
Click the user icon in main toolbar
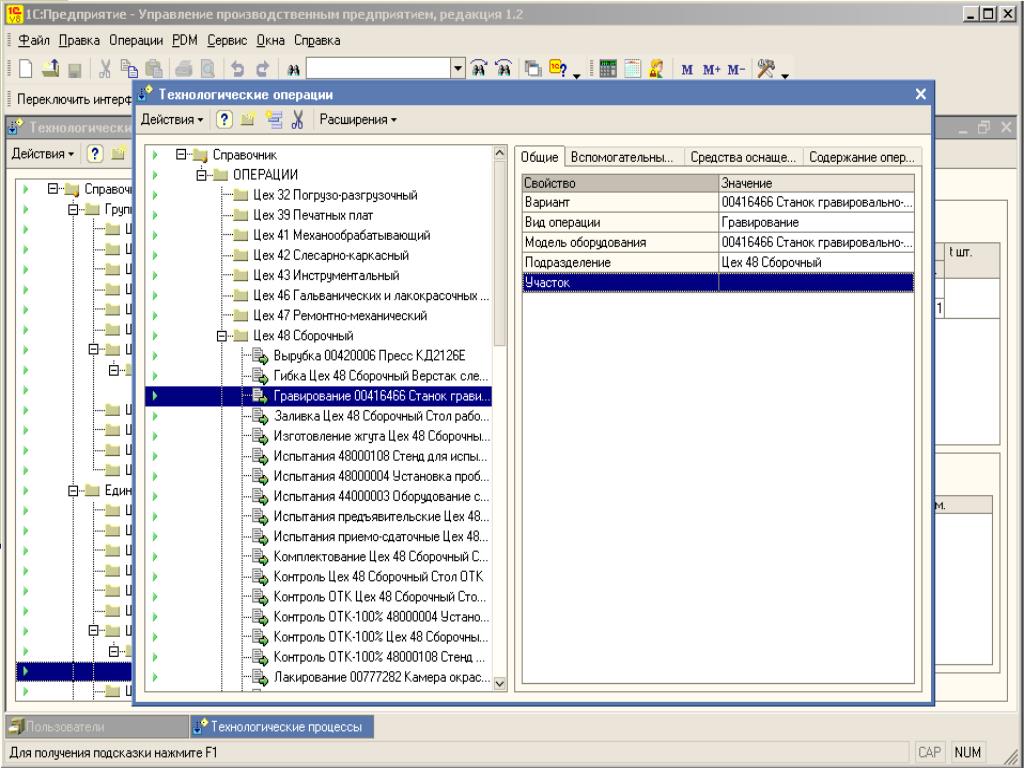(x=656, y=69)
